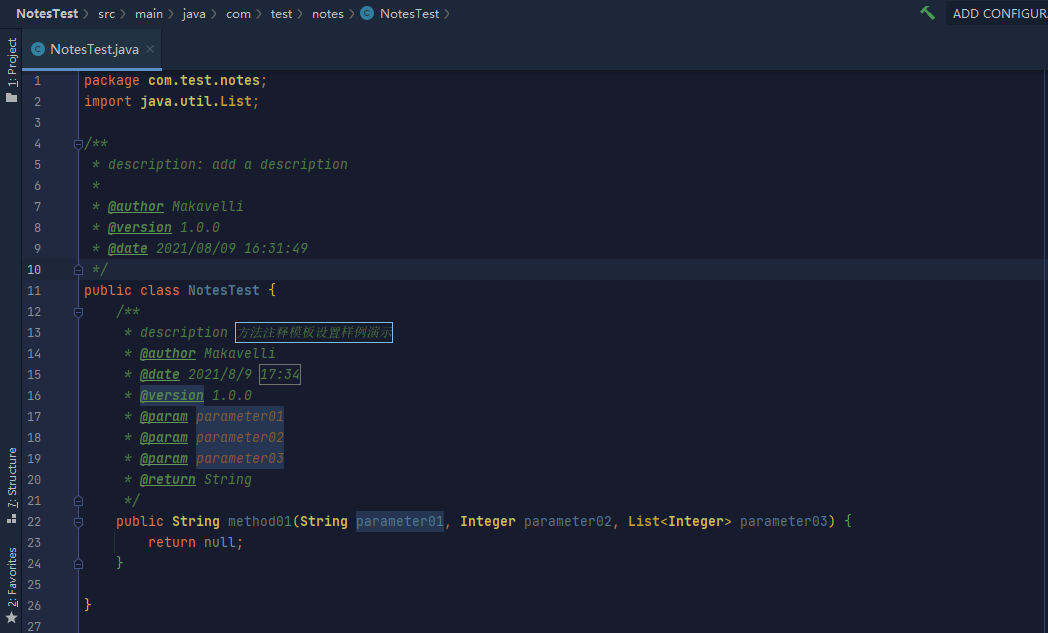This screenshot has height=633, width=1048.
Task: Click the com breadcrumb
Action: click(x=238, y=13)
